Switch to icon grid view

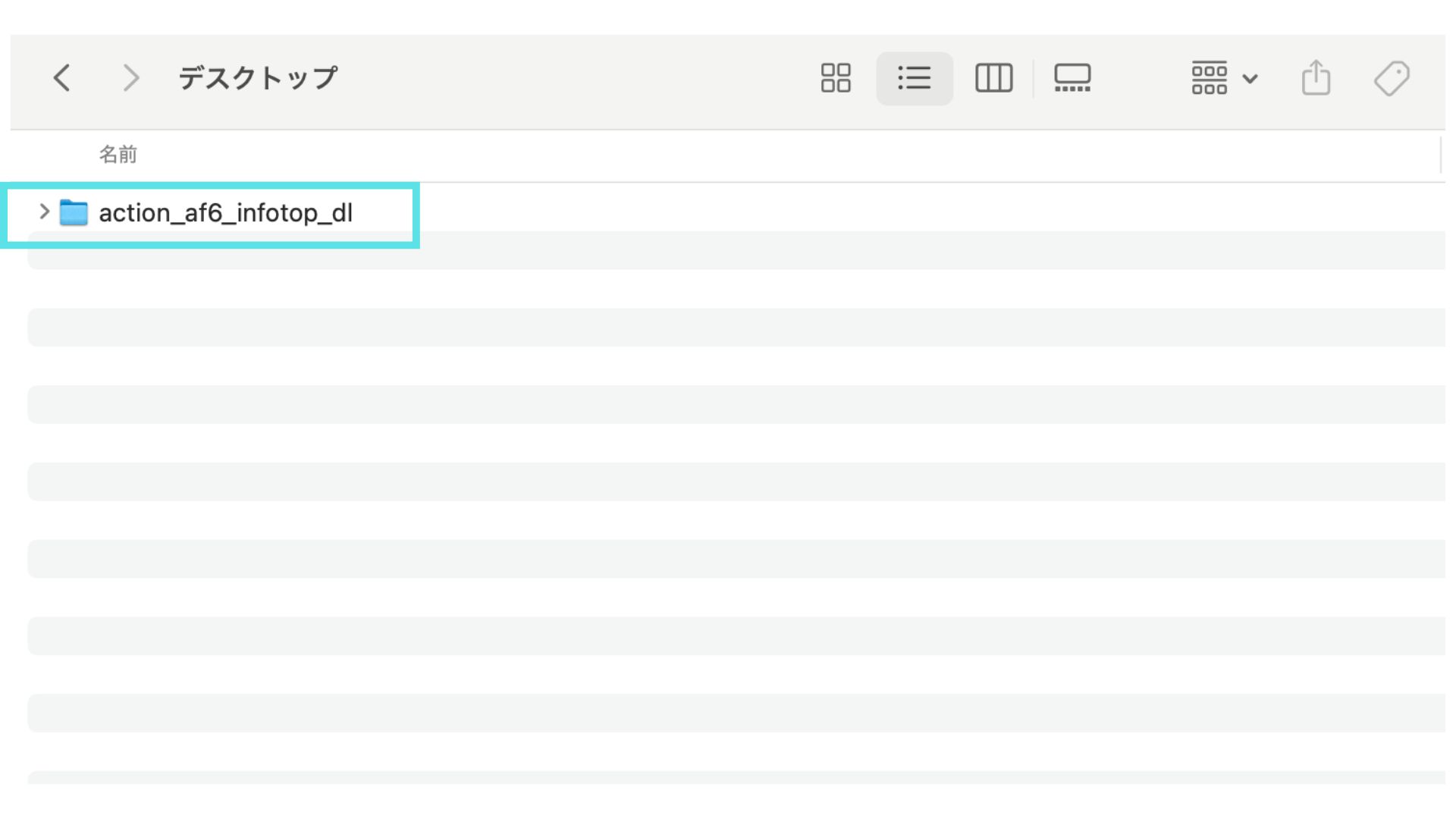click(836, 77)
